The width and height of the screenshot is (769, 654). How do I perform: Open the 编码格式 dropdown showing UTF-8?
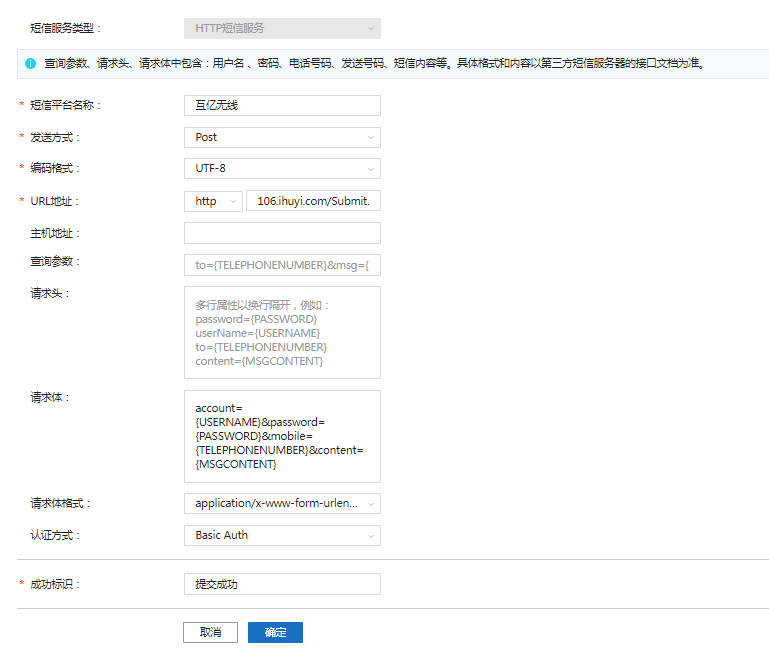[282, 169]
